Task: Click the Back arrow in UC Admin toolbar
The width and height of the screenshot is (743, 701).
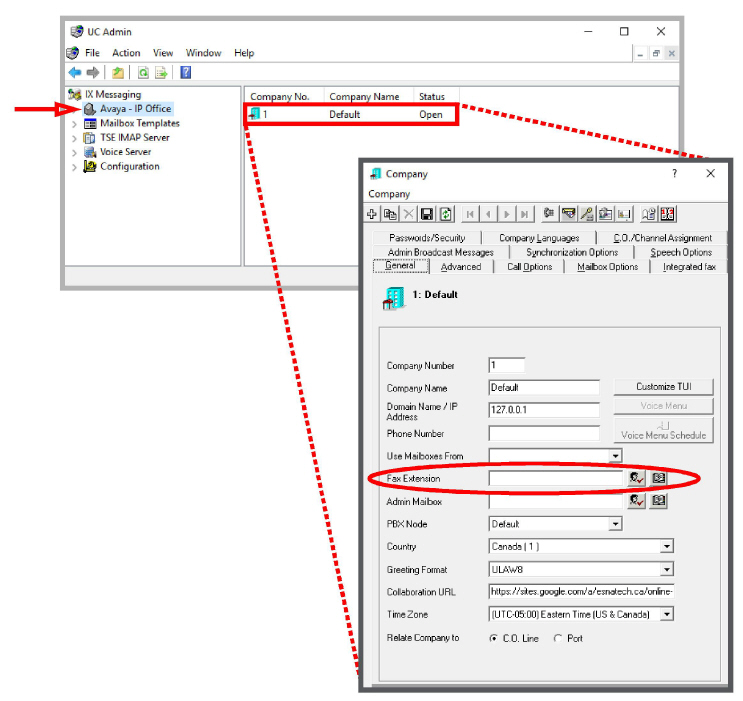Action: [x=75, y=73]
